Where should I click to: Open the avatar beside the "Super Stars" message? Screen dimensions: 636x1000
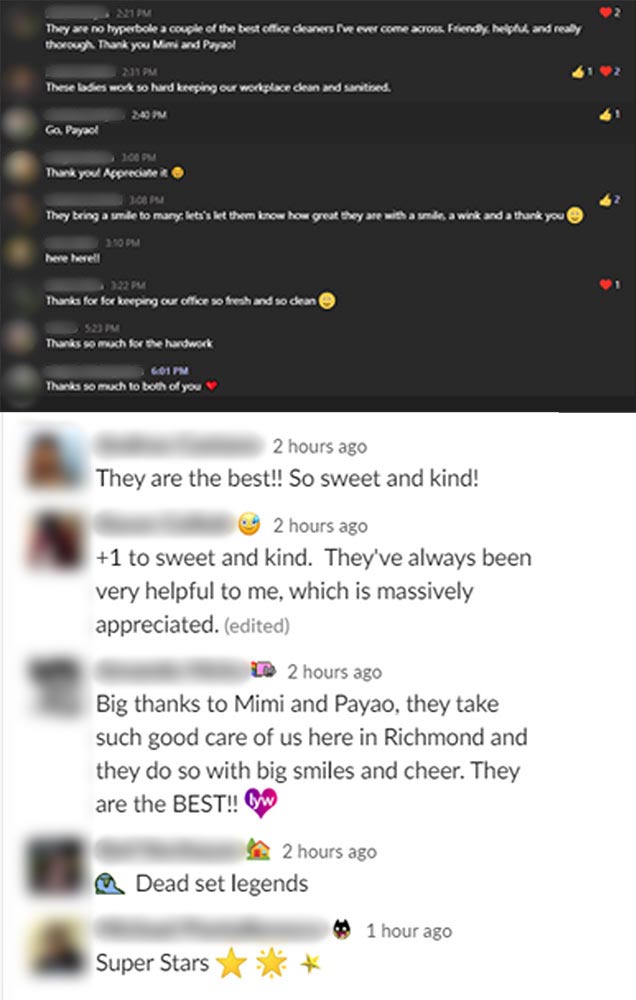coord(56,945)
